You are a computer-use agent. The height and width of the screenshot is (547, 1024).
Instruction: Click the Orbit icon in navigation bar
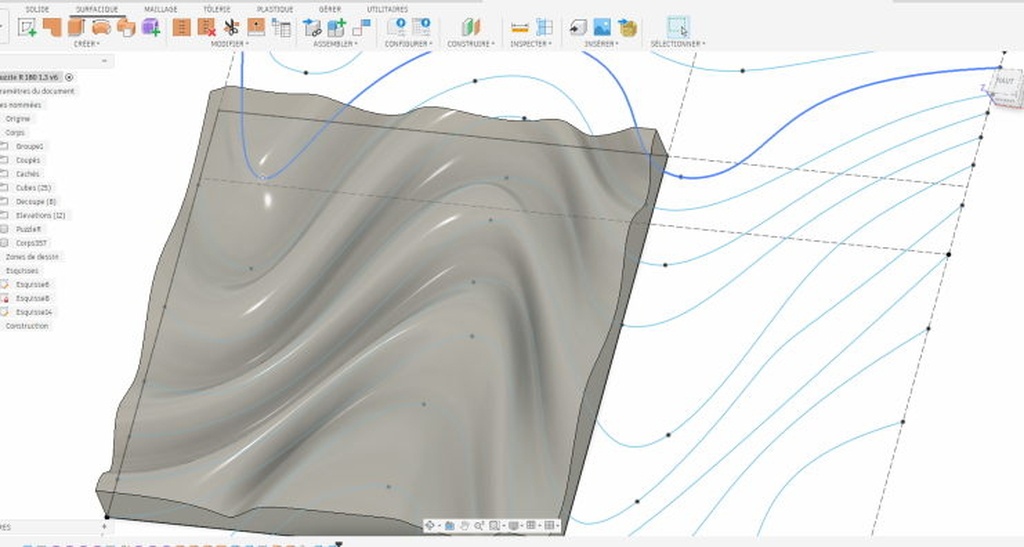click(x=429, y=525)
